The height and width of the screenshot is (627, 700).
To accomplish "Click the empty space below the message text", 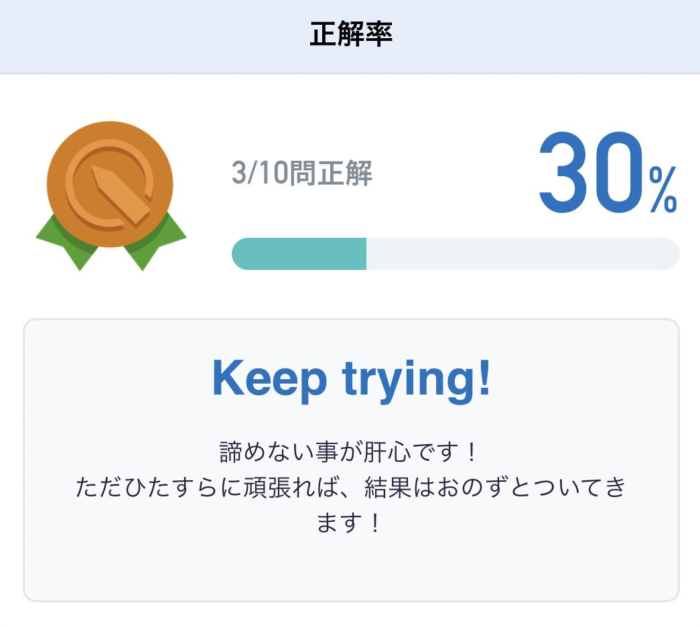I will pos(351,567).
